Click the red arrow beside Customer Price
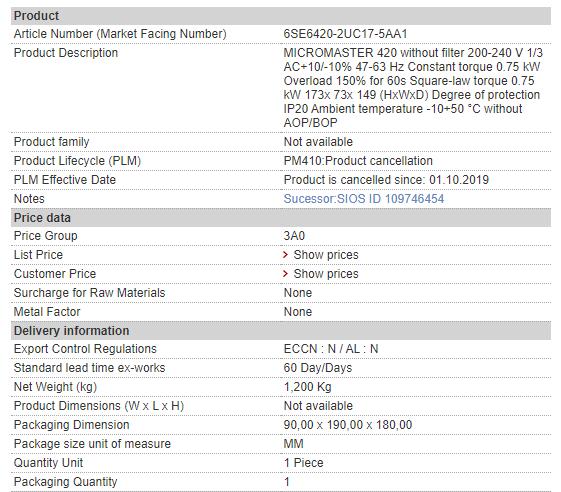This screenshot has width=561, height=492. pyautogui.click(x=286, y=273)
